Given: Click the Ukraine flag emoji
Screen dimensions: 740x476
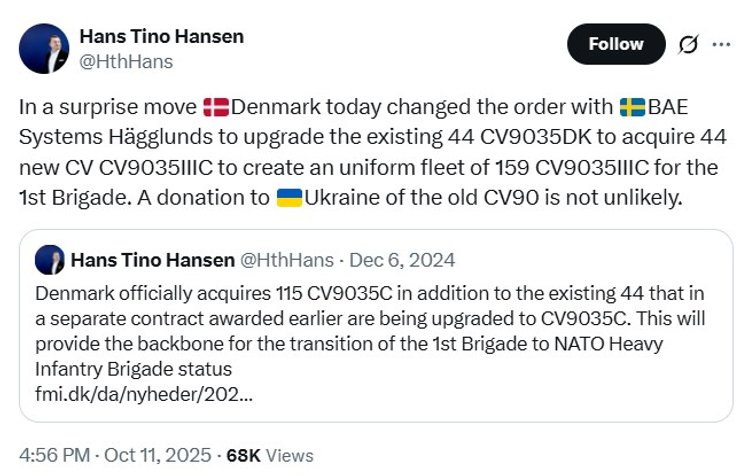Looking at the screenshot, I should tap(289, 197).
